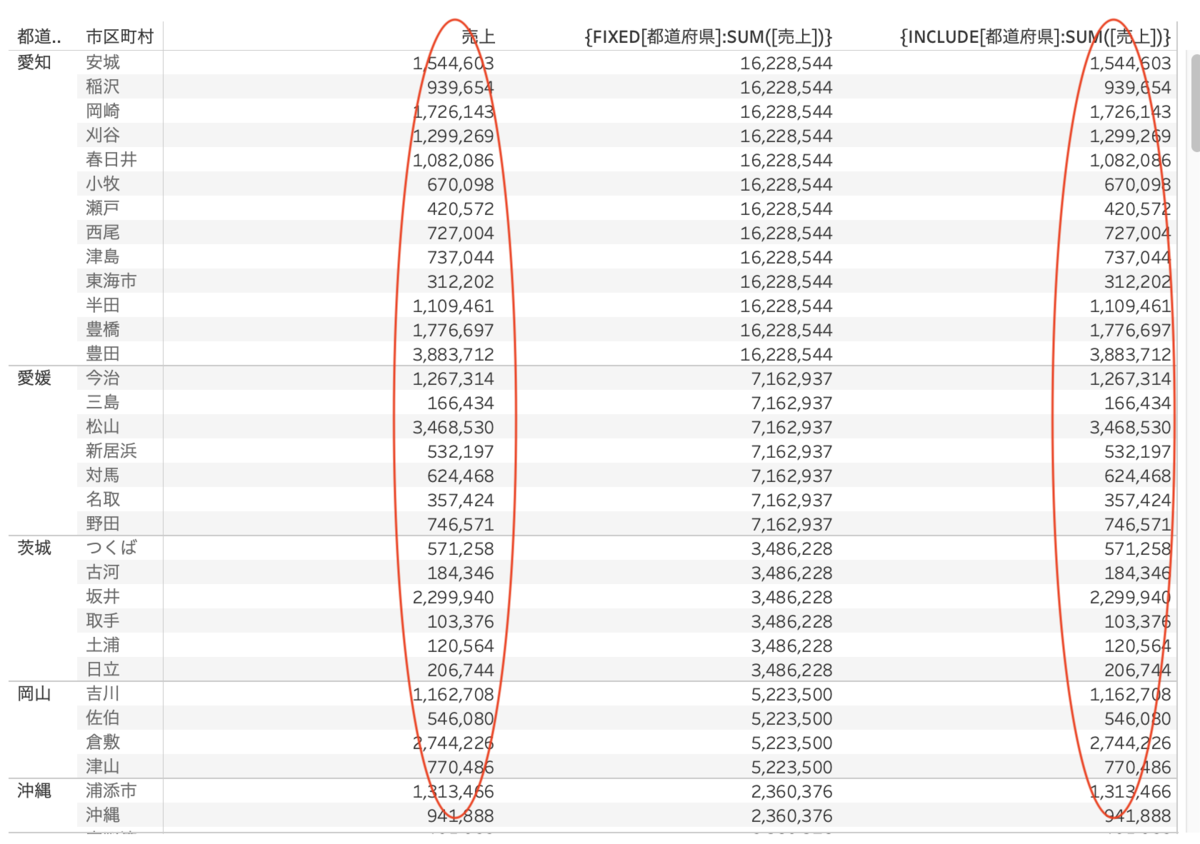Click the 佐伯 city row label

[102, 718]
